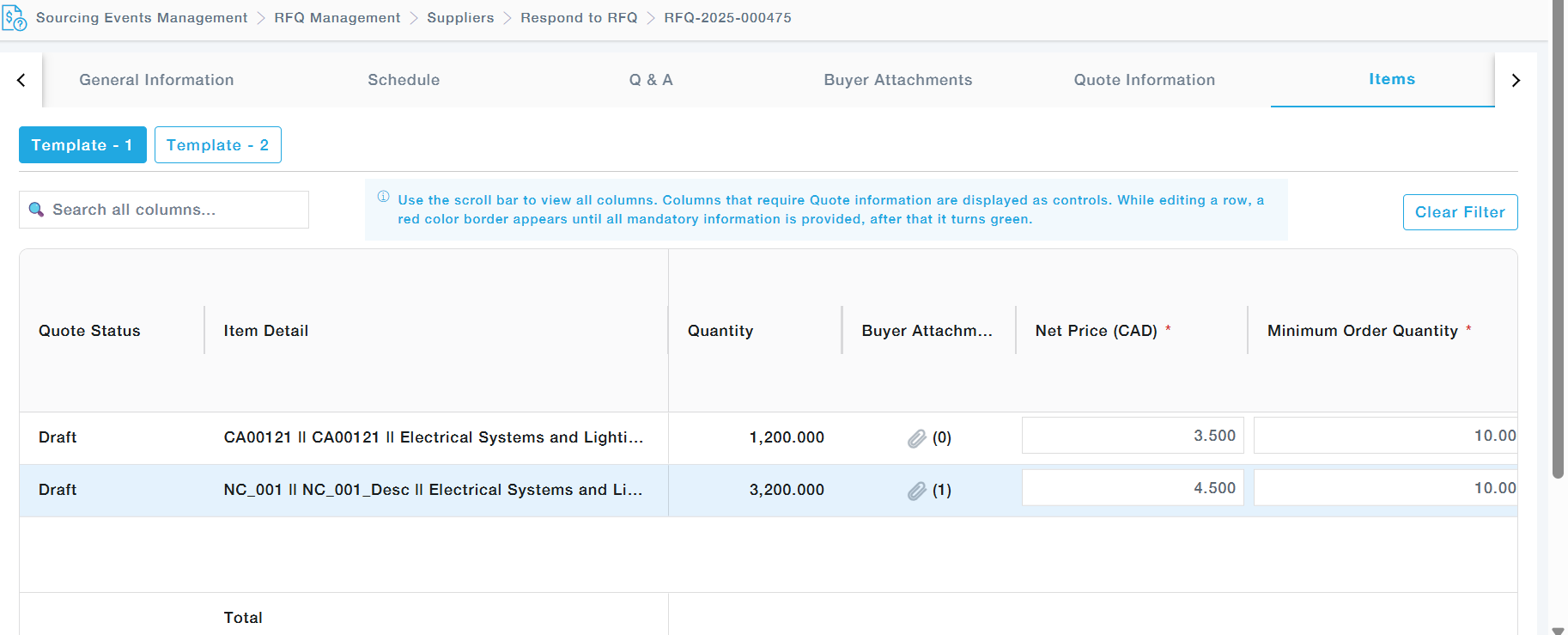Select the Template - 1 button
The height and width of the screenshot is (635, 1568).
point(82,145)
